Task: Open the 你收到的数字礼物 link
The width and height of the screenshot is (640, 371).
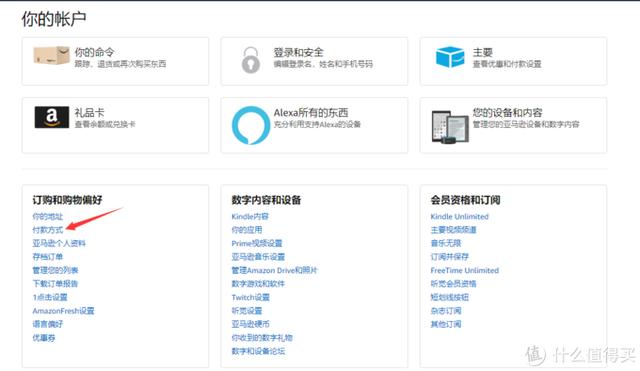Action: [262, 338]
